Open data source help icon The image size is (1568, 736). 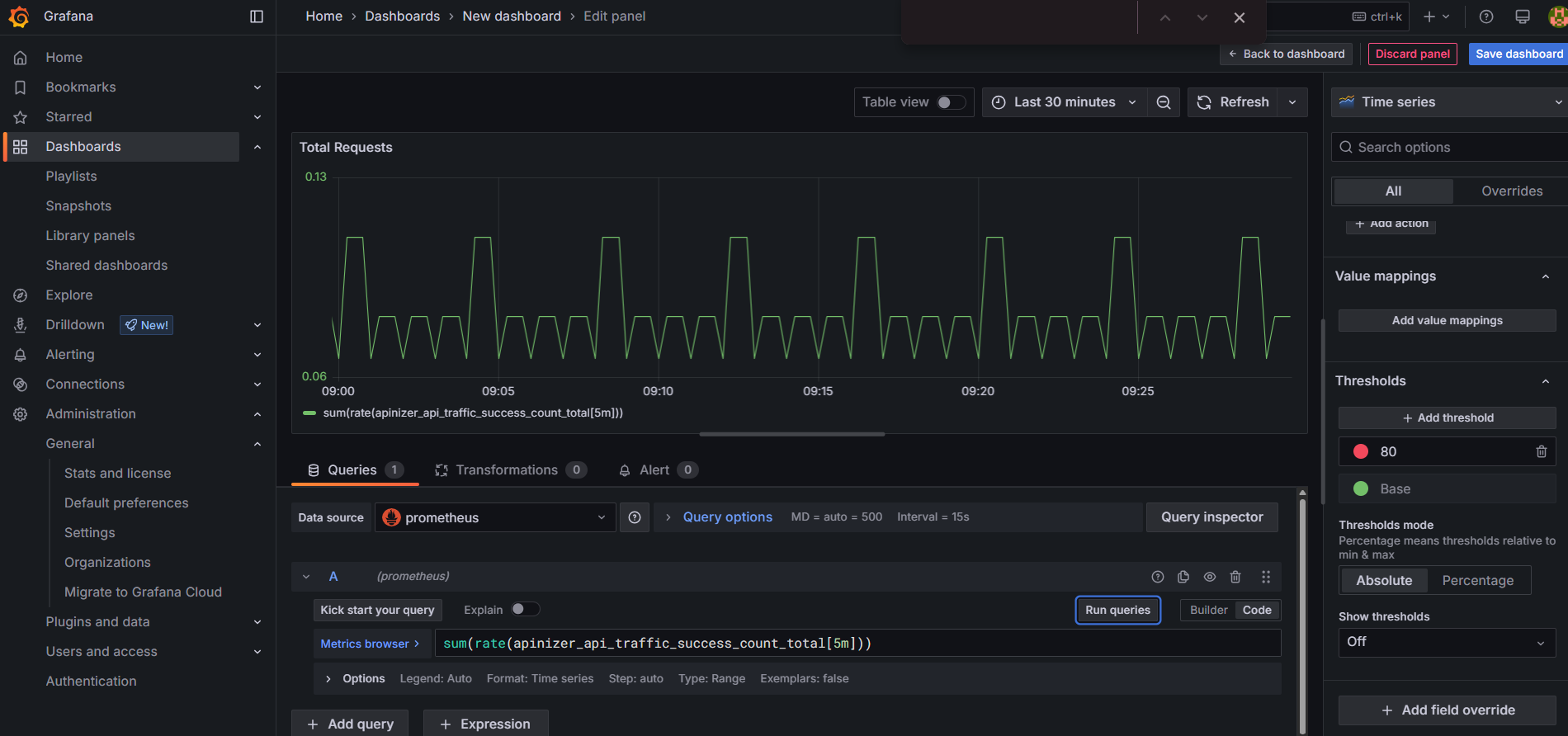pos(635,517)
